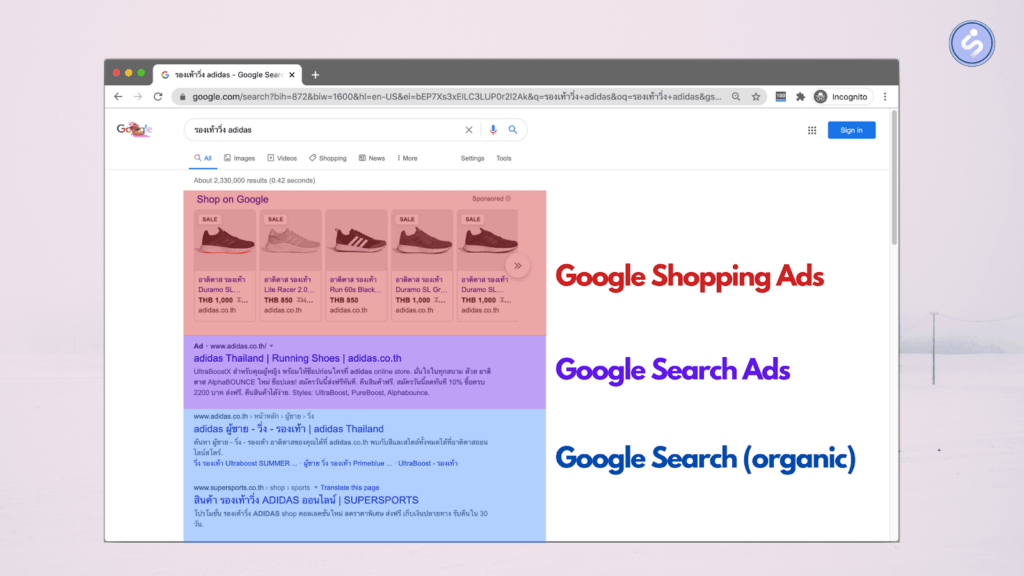Click the Sign in button
Screen dimensions: 1024x576
(852, 130)
